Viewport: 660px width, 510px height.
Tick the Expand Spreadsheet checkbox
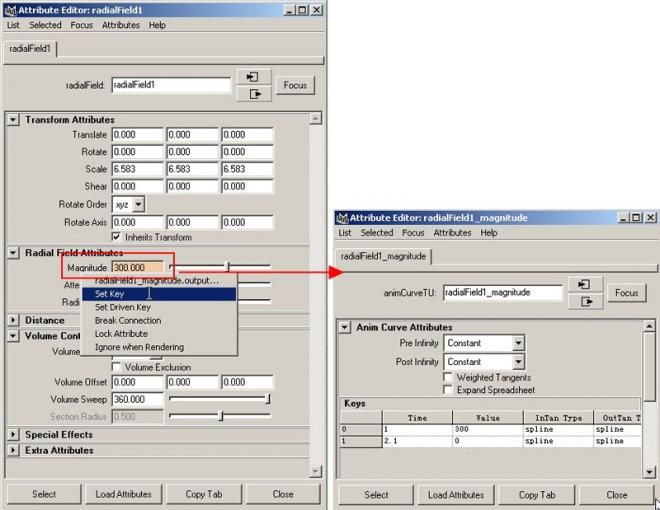[448, 390]
